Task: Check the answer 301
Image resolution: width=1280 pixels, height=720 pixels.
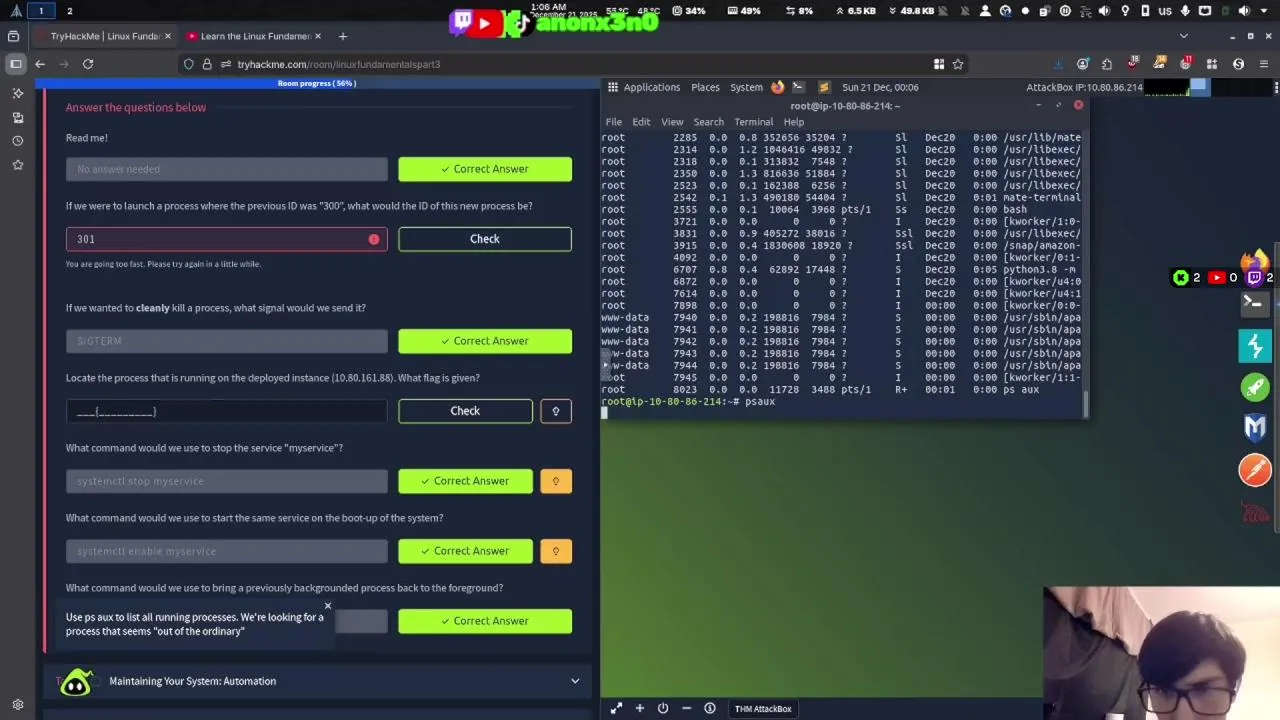Action: click(485, 239)
